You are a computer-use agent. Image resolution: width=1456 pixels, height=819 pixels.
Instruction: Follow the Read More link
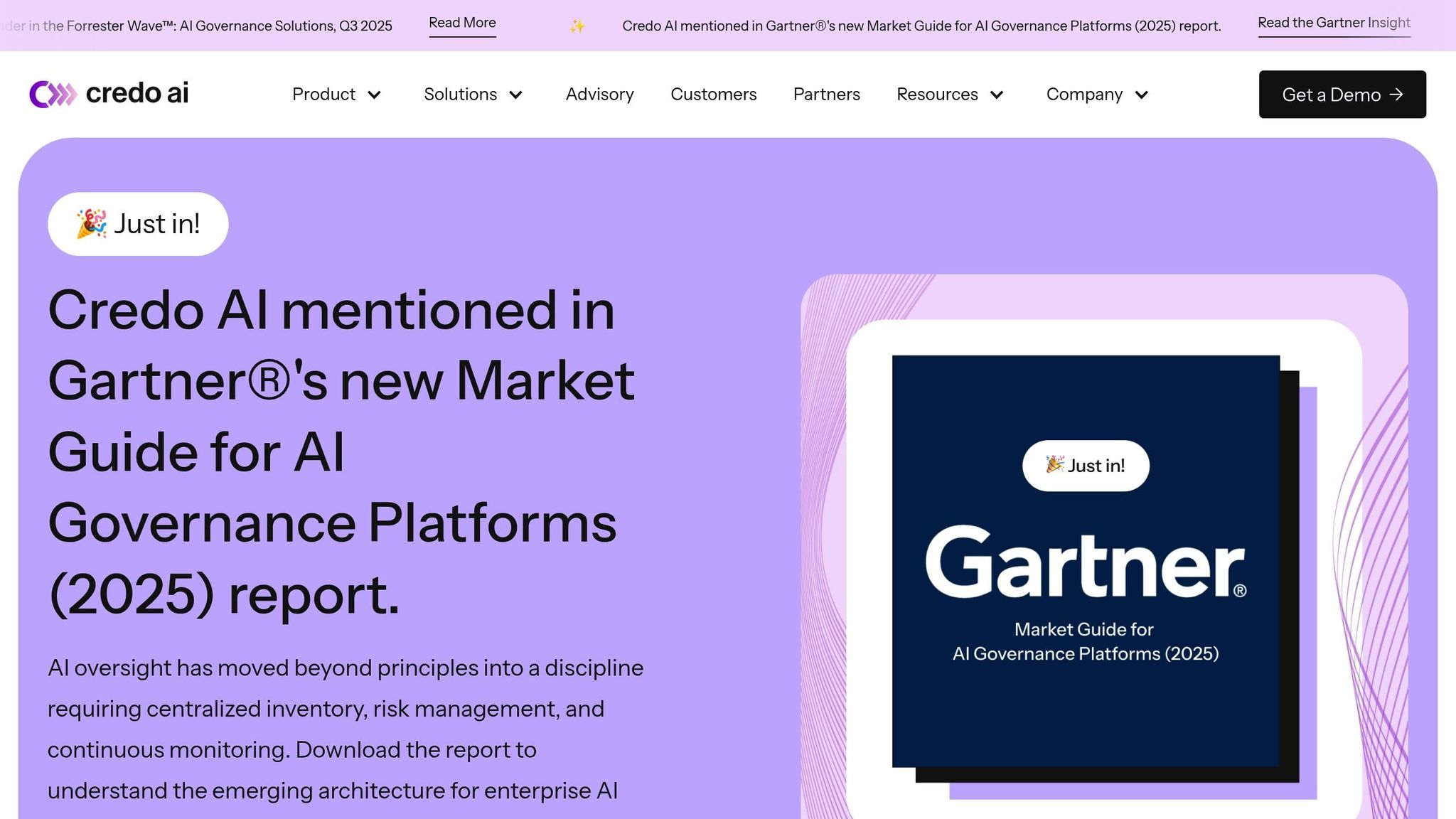[462, 23]
